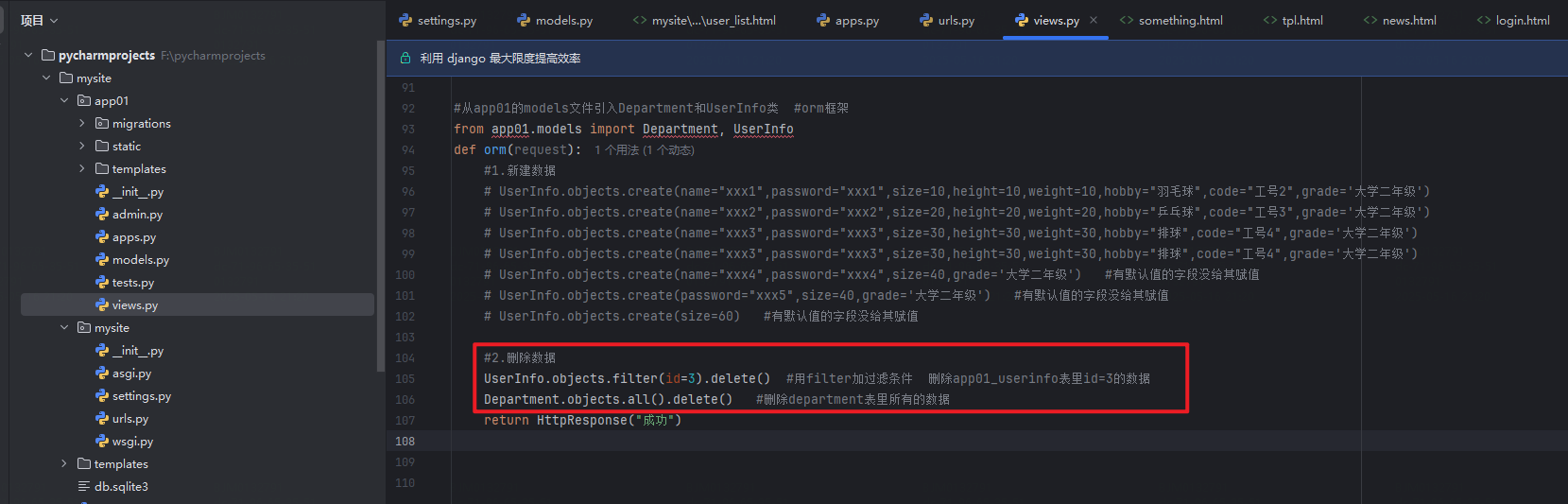Click the models.py Python file icon in tree

tap(102, 259)
